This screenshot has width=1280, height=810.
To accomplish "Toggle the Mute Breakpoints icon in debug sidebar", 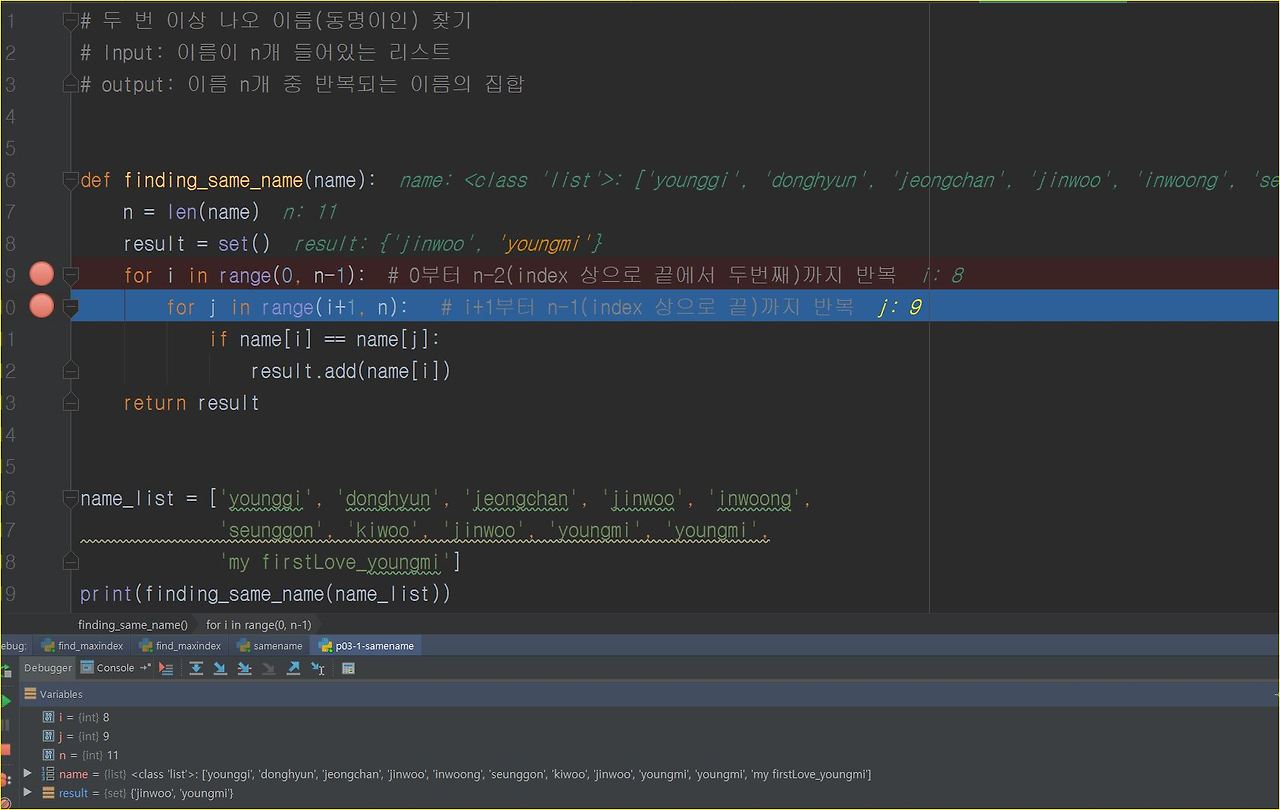I will pos(6,803).
